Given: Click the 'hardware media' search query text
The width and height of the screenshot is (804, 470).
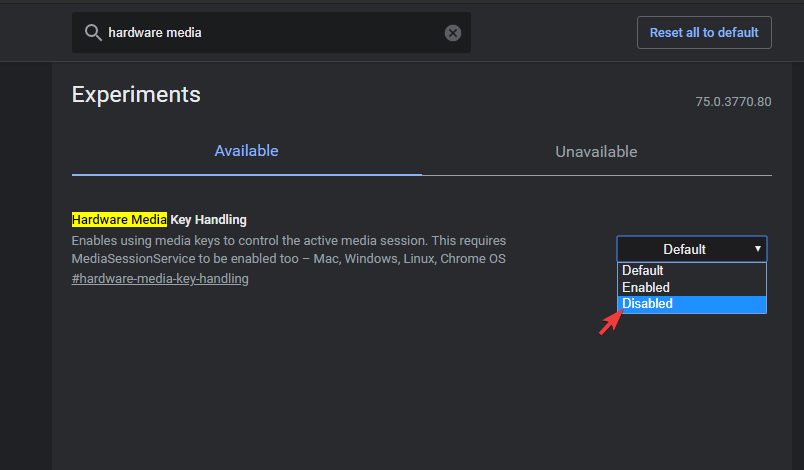Looking at the screenshot, I should point(155,33).
